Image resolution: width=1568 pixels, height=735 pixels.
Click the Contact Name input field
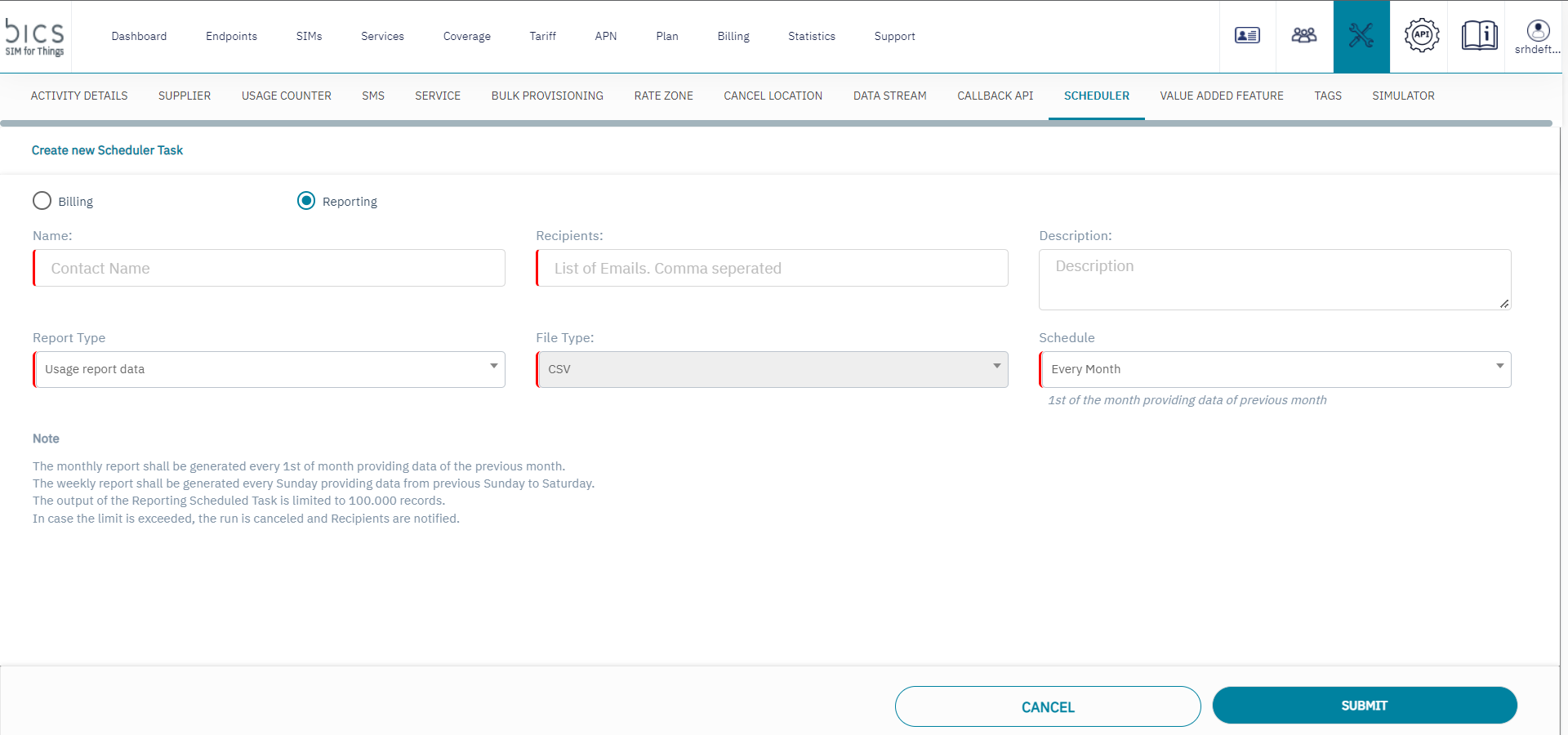pyautogui.click(x=269, y=268)
